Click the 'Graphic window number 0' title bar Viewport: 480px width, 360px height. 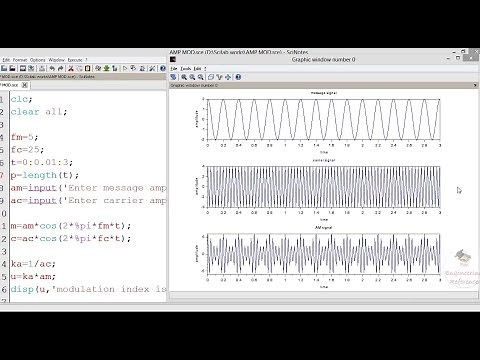[323, 60]
